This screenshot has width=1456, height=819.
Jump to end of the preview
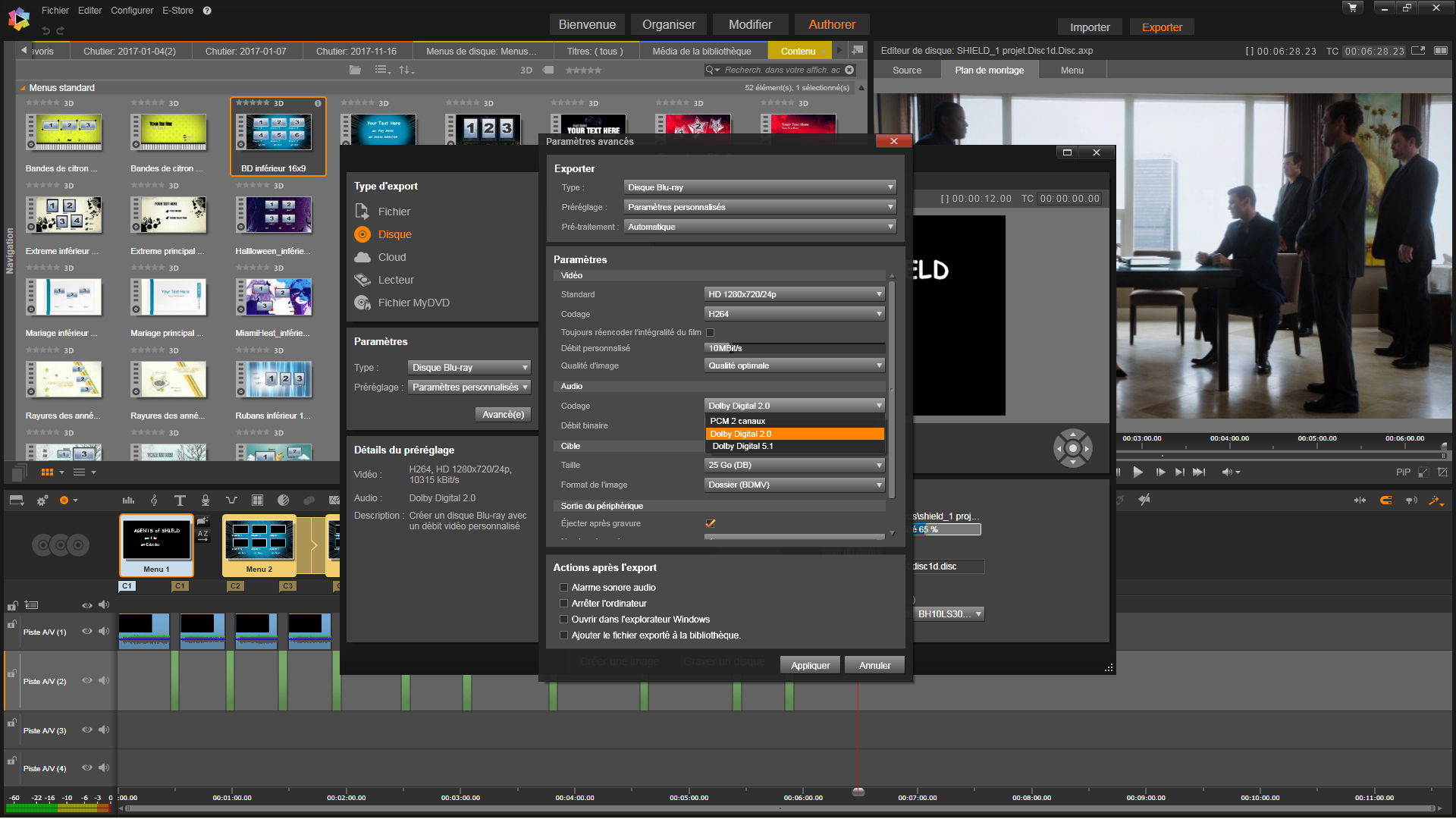coord(1199,472)
